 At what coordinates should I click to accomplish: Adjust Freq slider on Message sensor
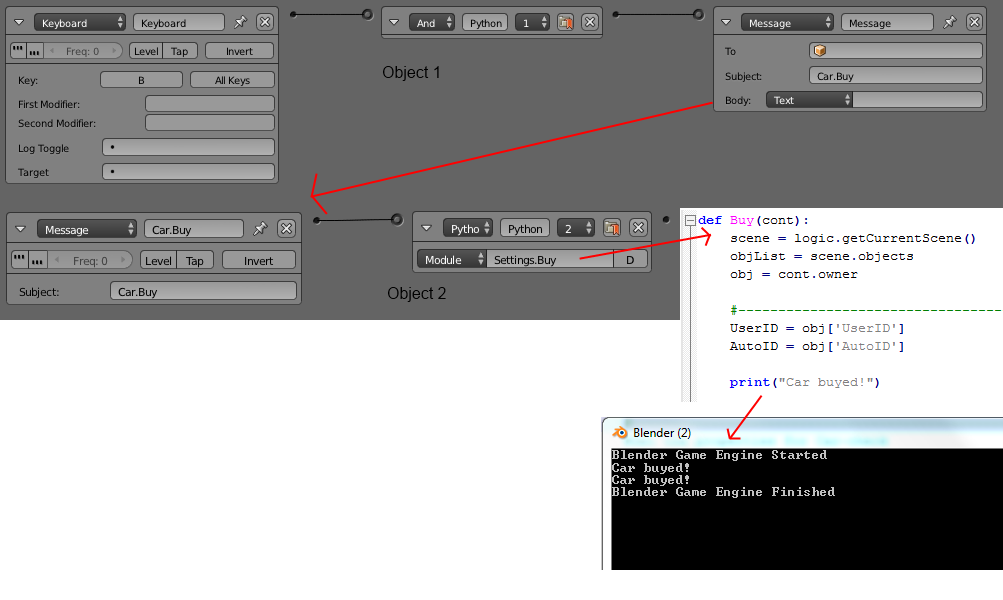[x=90, y=260]
